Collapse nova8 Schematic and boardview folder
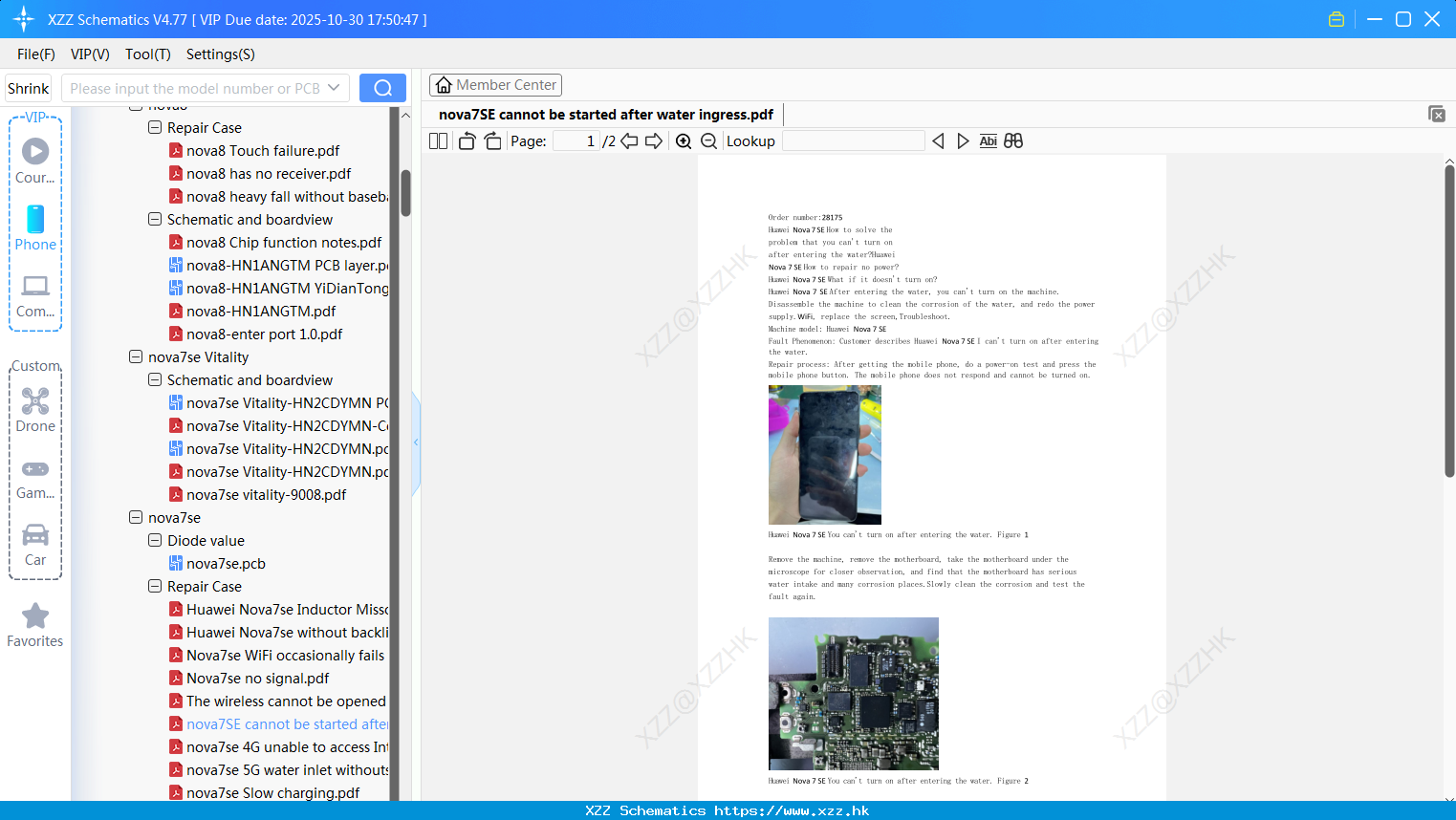Screen dimensions: 1456x820 [x=155, y=219]
